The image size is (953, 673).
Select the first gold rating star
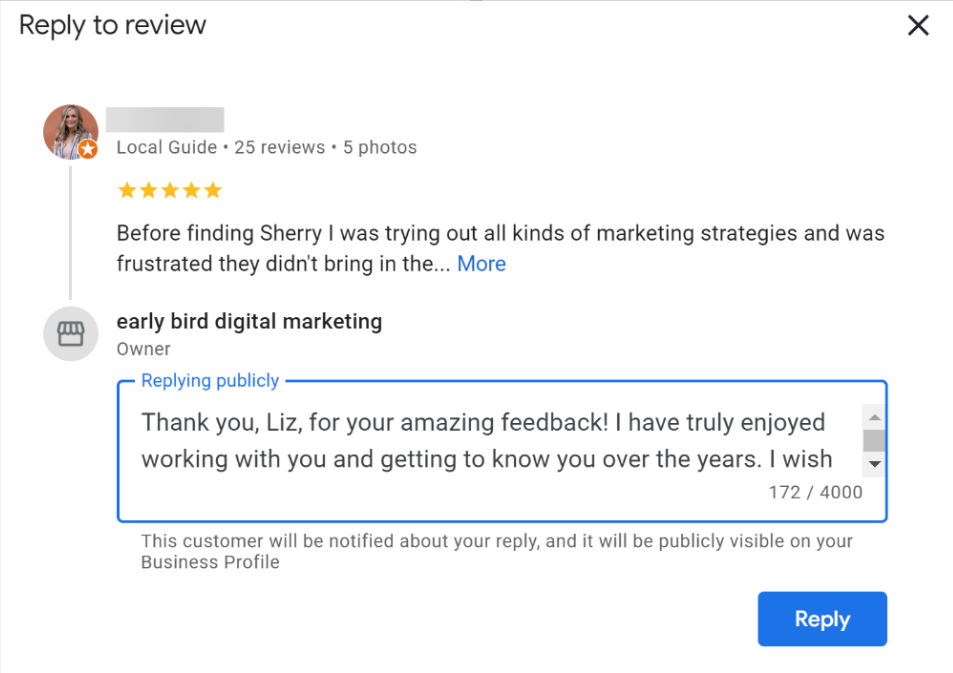tap(128, 189)
